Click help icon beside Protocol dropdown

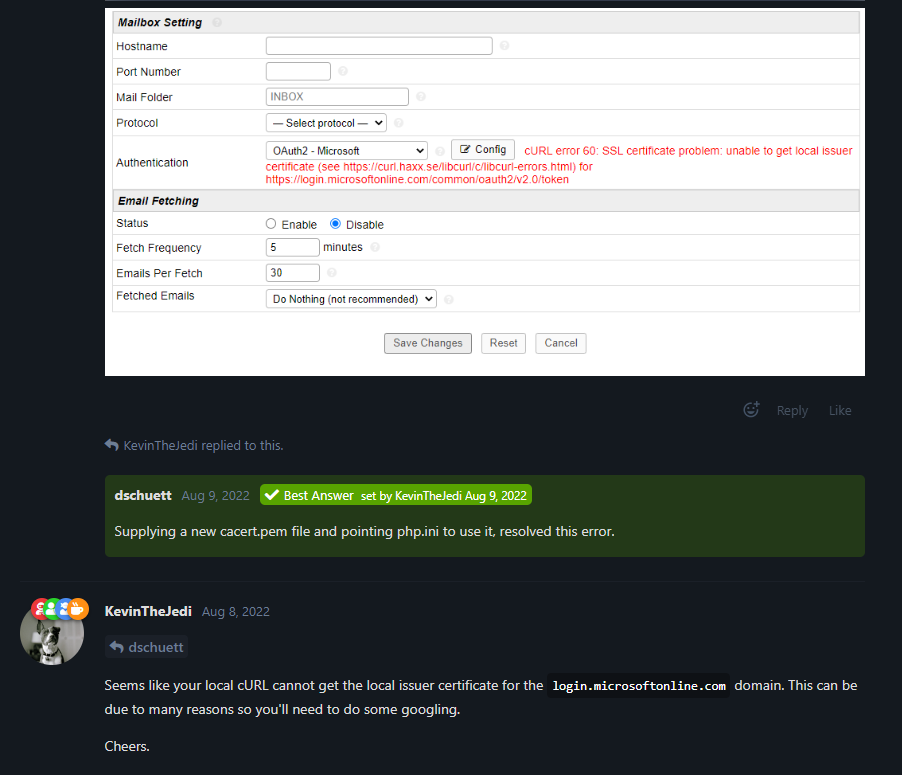tap(398, 123)
